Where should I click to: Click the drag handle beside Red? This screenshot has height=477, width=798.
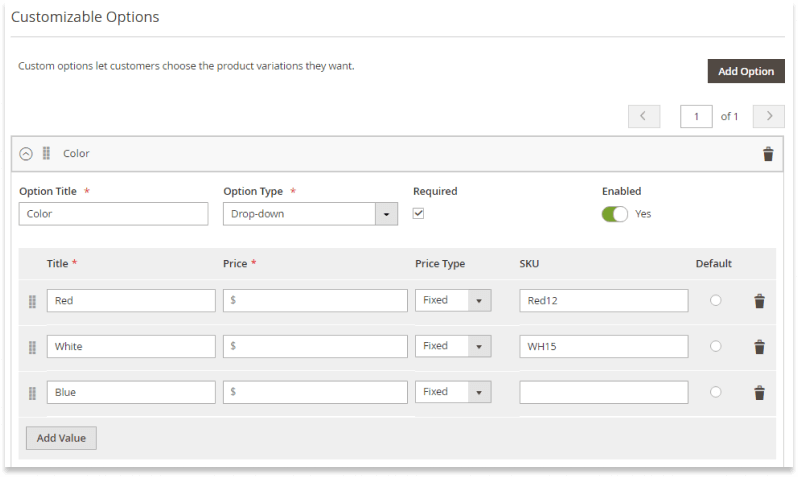pos(32,301)
